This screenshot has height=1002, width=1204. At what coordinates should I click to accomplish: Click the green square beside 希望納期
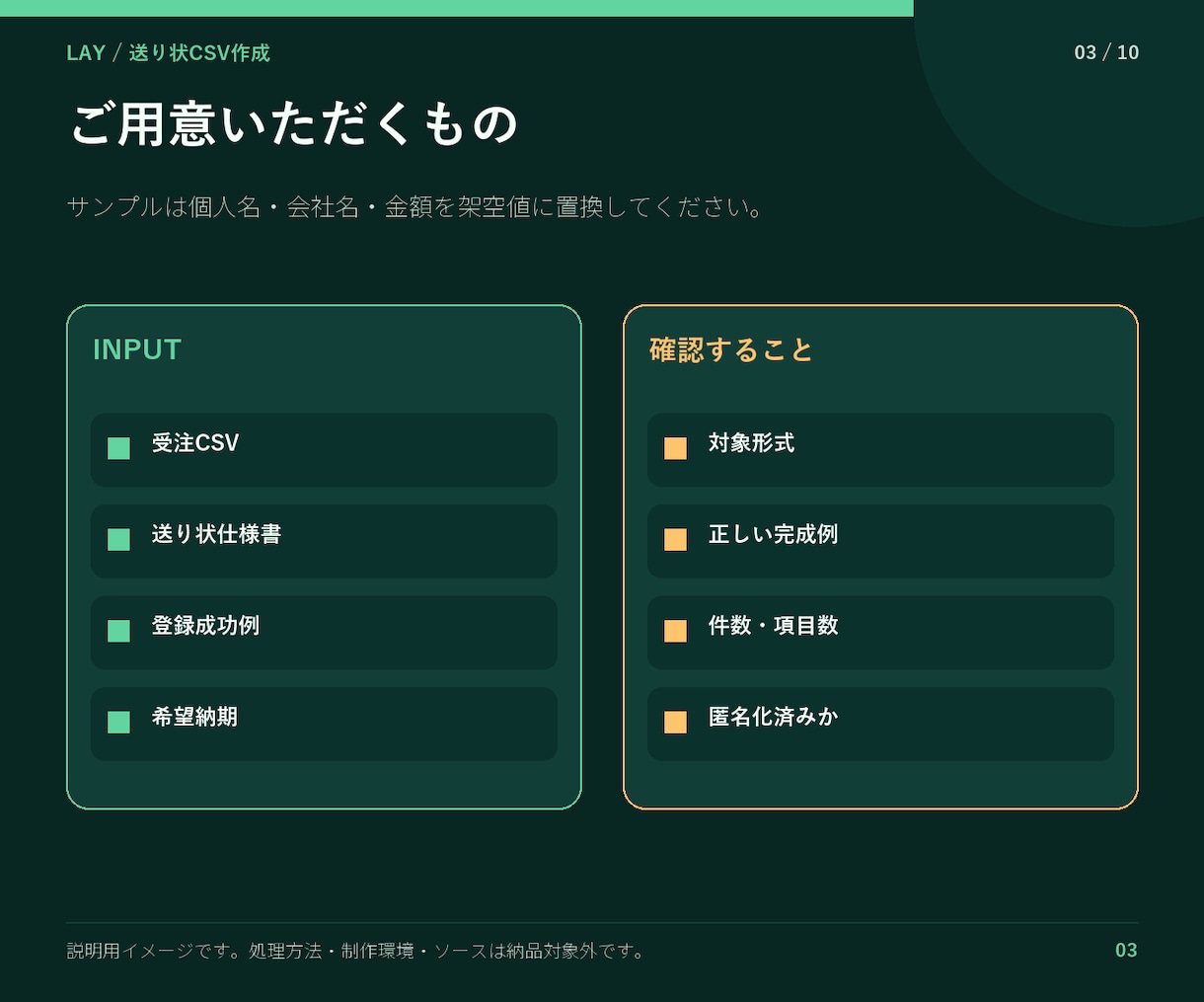tap(118, 722)
